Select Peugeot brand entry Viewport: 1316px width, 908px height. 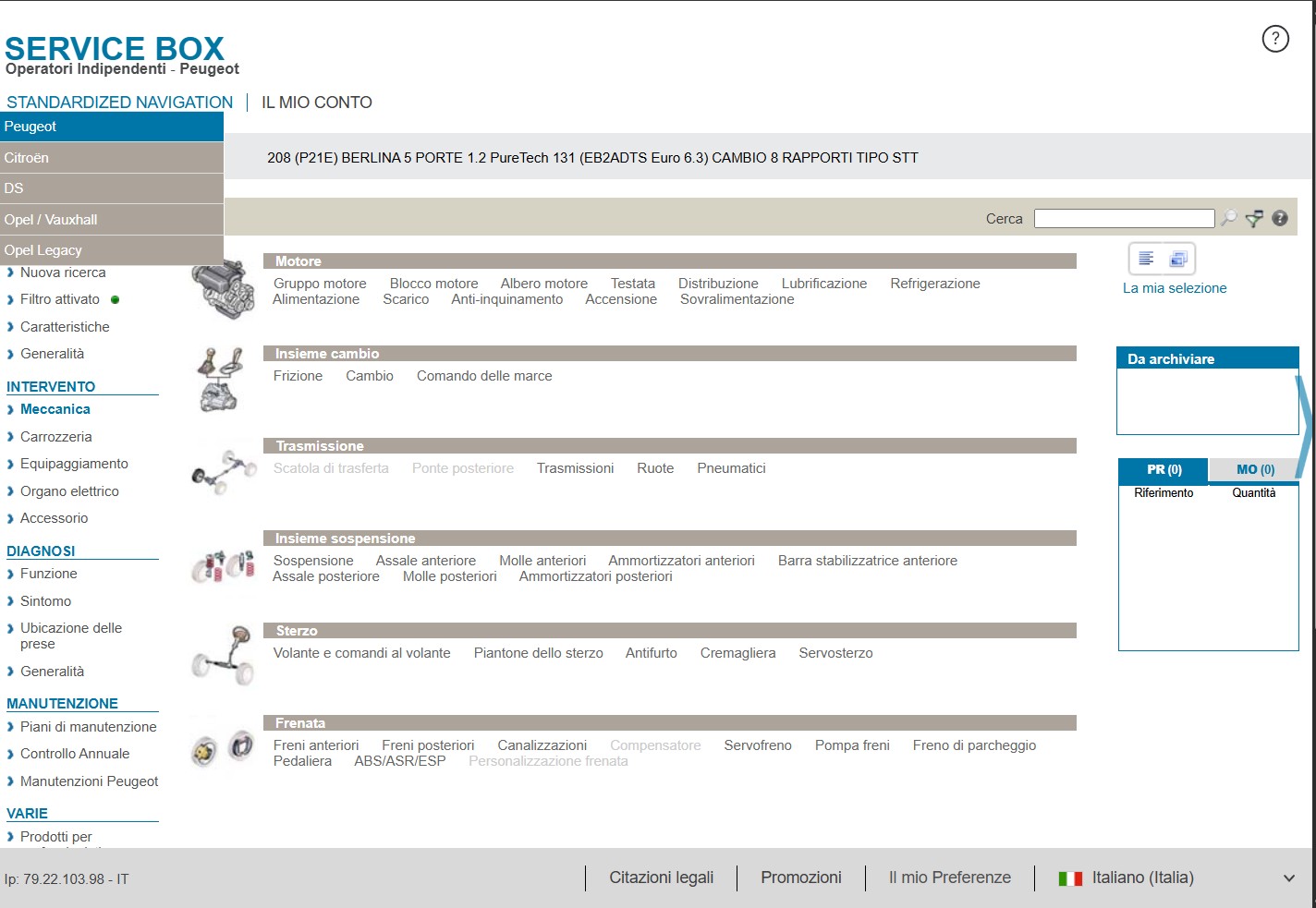[112, 127]
